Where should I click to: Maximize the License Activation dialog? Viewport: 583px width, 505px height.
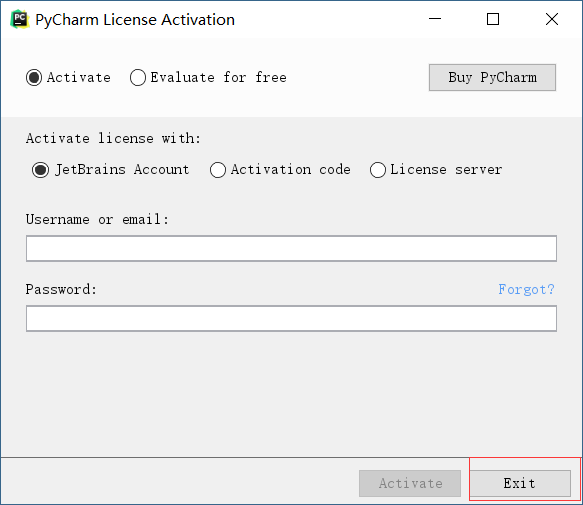pyautogui.click(x=493, y=19)
